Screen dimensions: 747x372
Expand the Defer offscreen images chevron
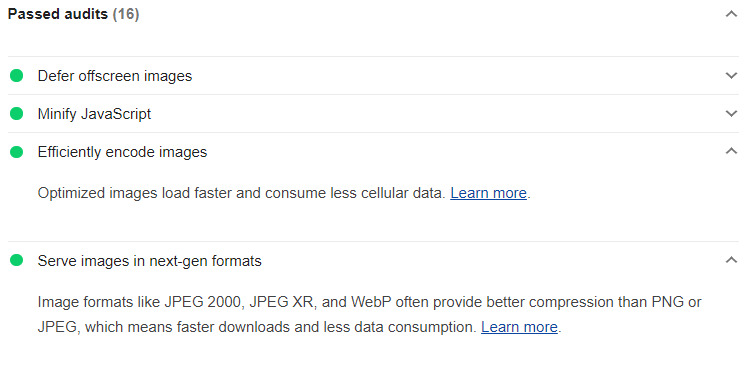tap(731, 76)
